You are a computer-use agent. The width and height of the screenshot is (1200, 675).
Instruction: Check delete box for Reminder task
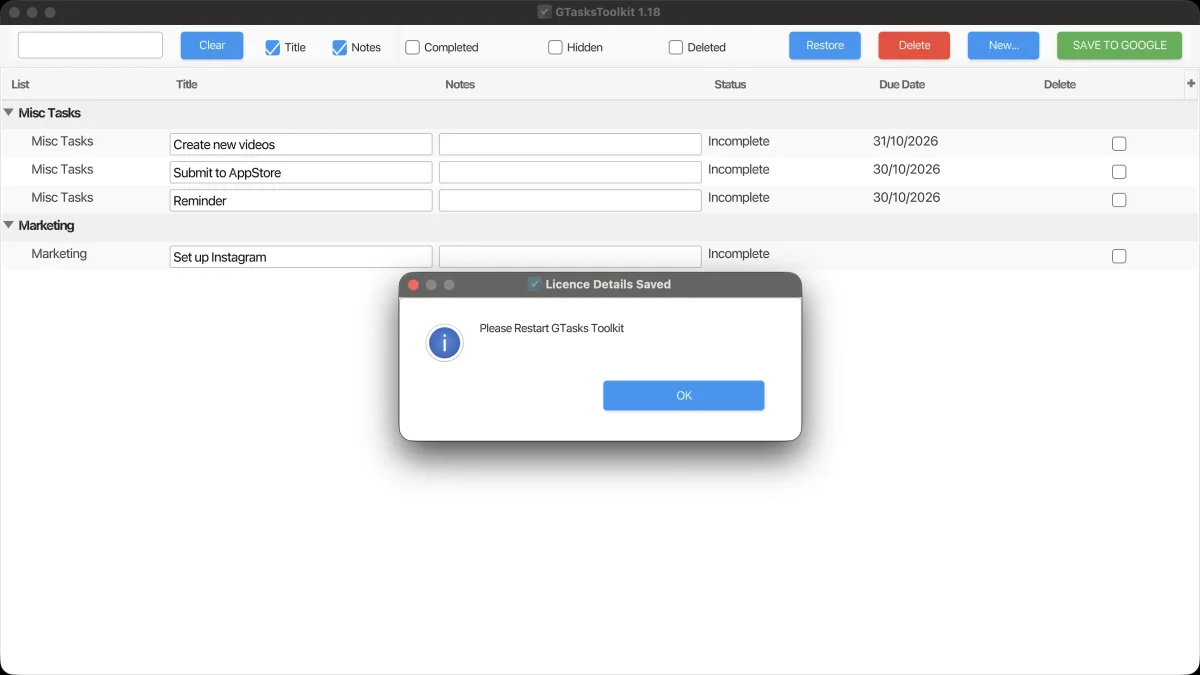(x=1119, y=200)
